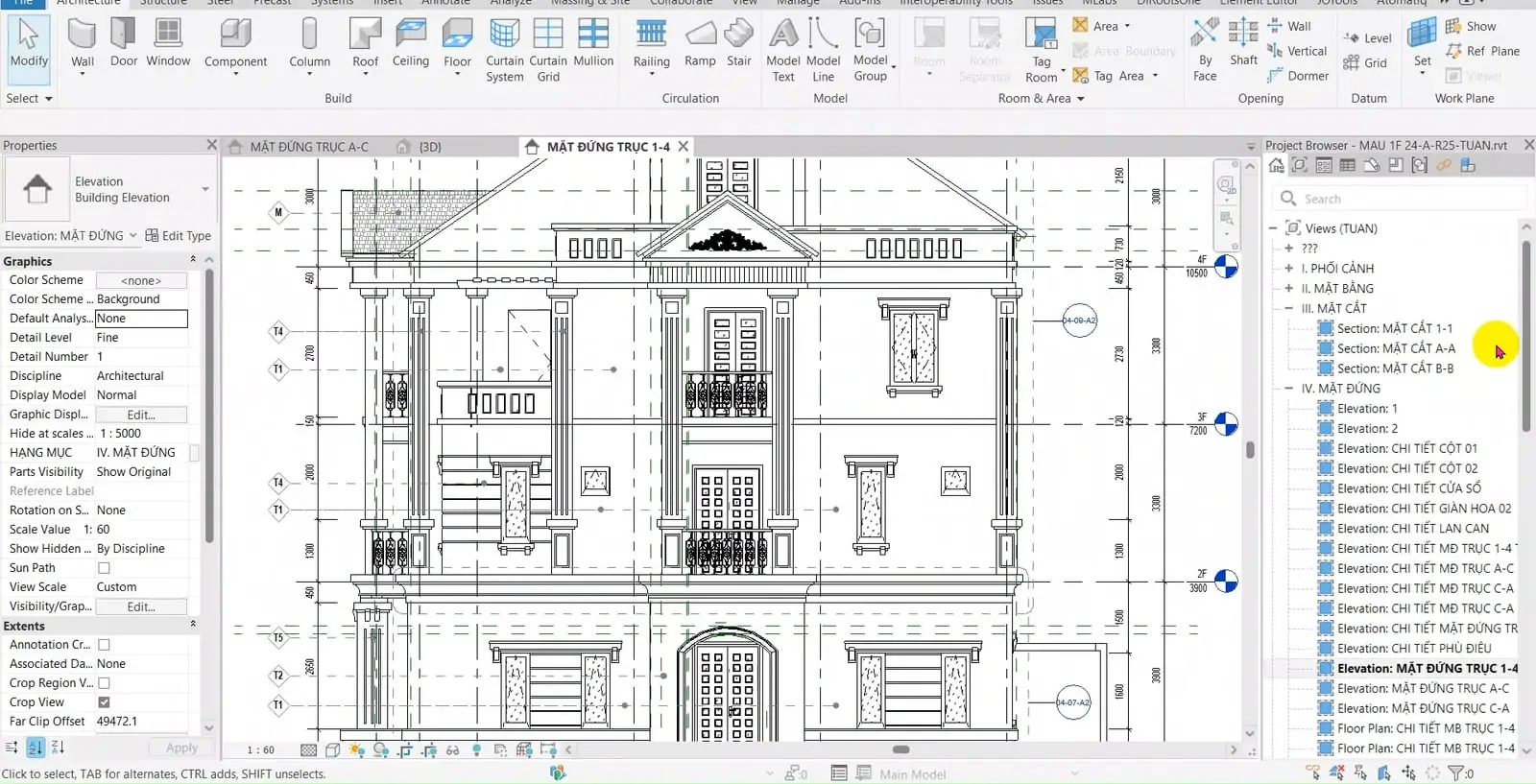1536x784 pixels.
Task: Uncheck the Crop View checkbox
Action: point(104,702)
